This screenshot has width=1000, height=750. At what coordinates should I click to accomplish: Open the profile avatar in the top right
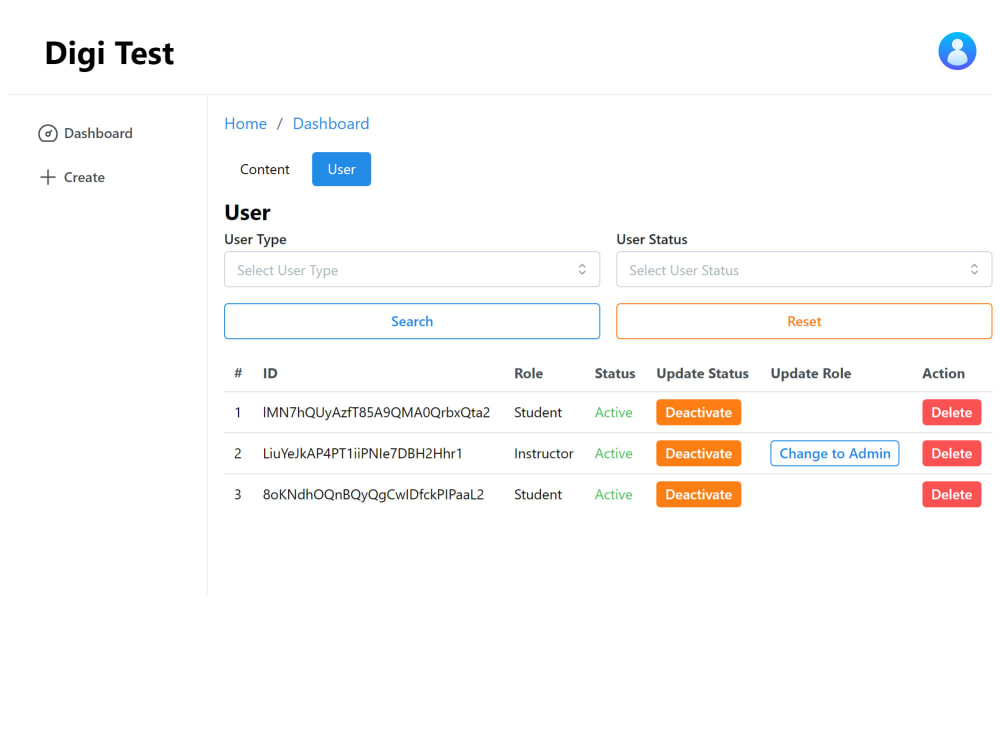[x=957, y=51]
